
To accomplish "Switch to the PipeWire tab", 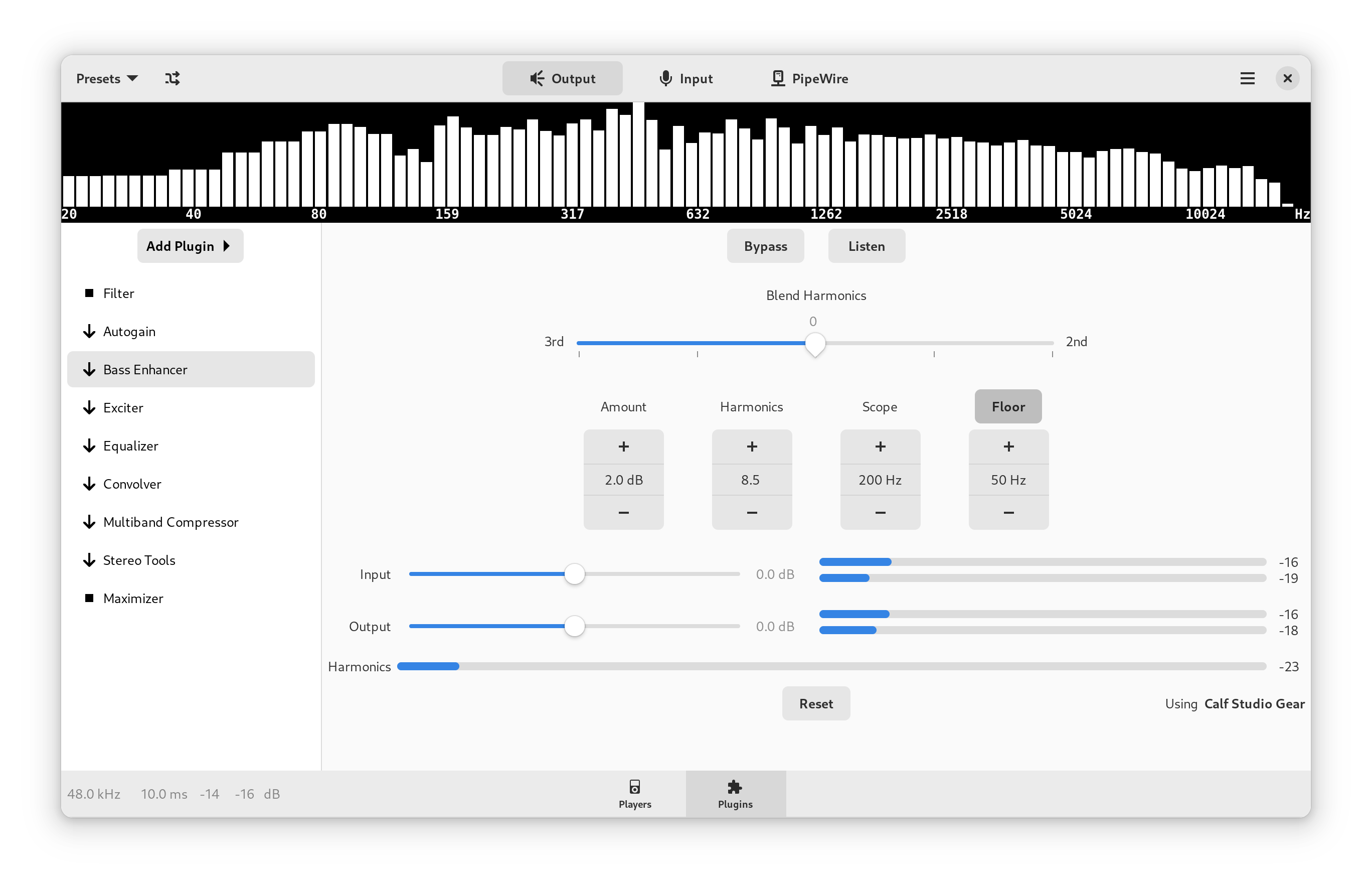I will 809,78.
